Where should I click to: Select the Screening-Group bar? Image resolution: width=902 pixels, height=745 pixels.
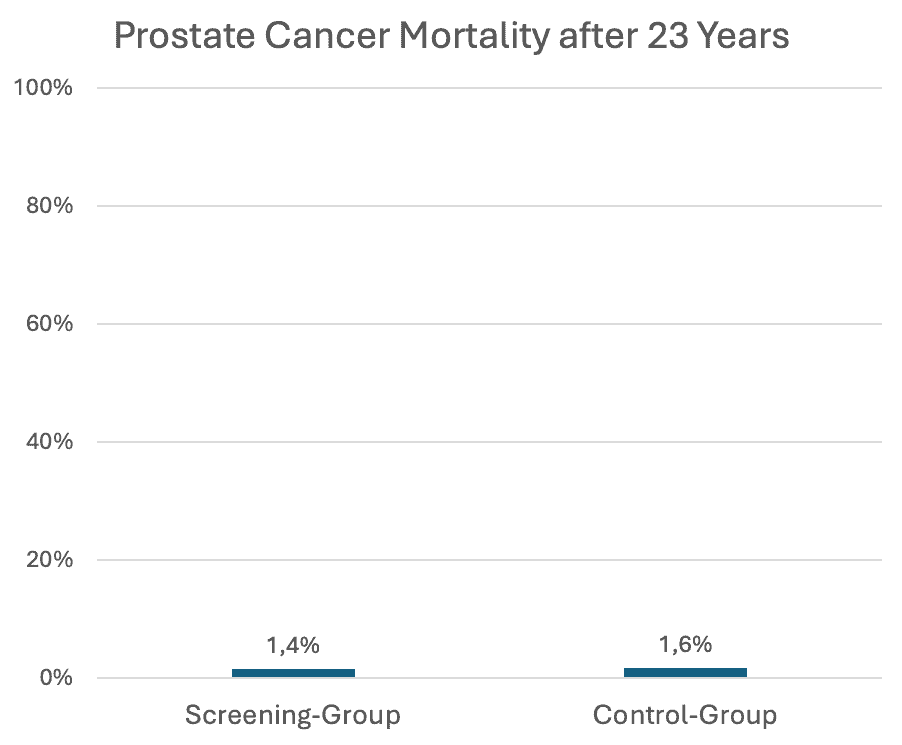click(293, 673)
